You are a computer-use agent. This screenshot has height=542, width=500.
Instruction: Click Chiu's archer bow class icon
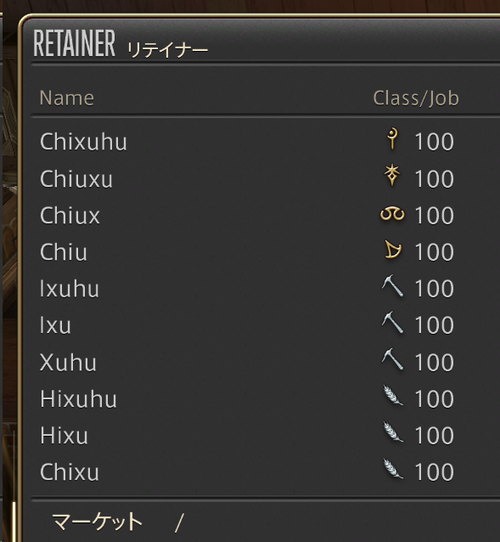(x=393, y=250)
